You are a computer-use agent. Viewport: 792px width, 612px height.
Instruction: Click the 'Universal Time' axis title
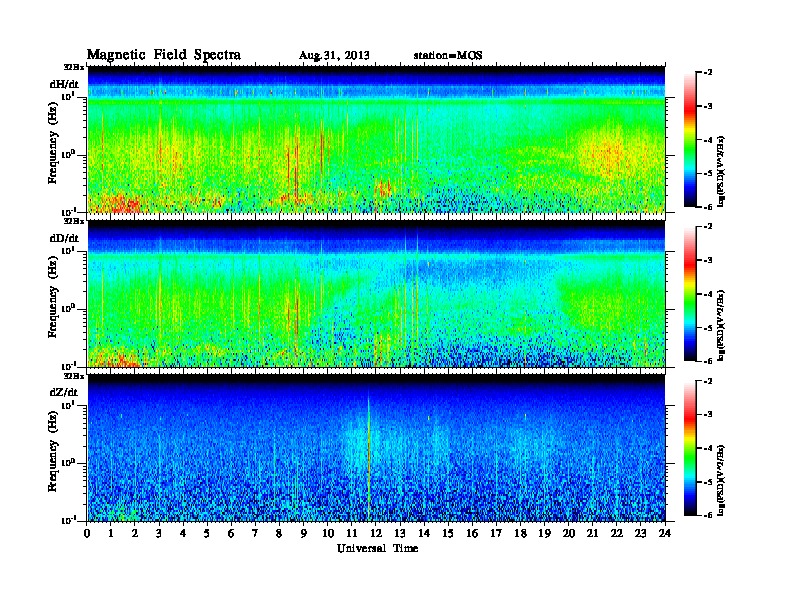pyautogui.click(x=377, y=548)
